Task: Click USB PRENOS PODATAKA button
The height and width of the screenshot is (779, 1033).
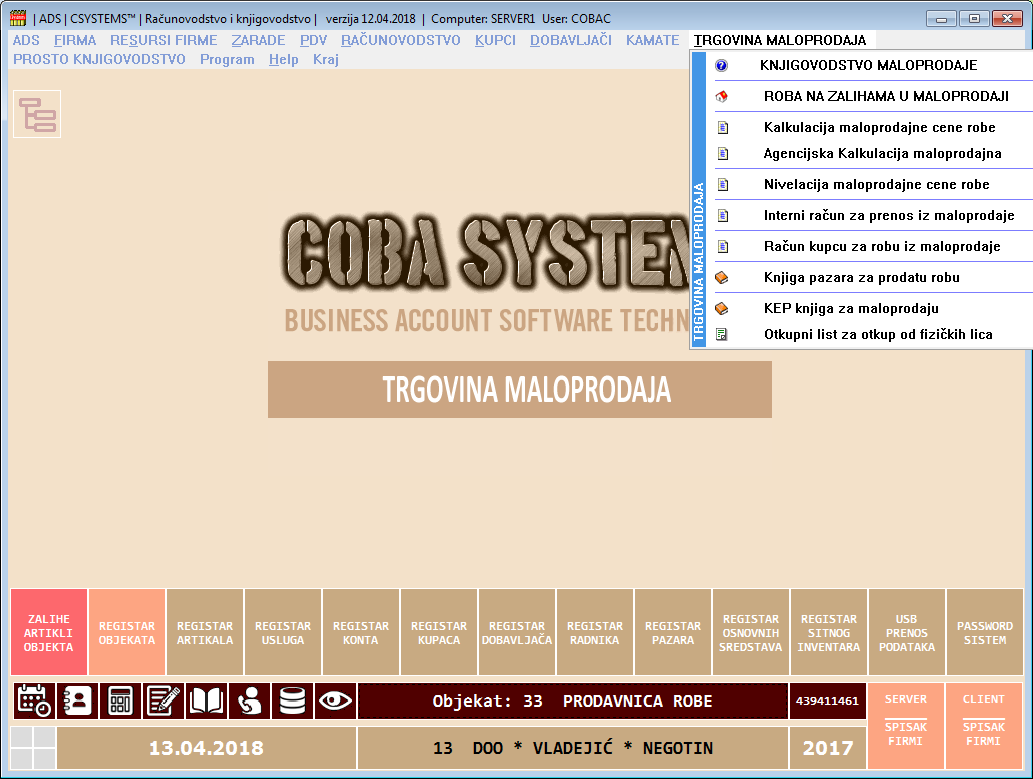Action: coord(907,633)
